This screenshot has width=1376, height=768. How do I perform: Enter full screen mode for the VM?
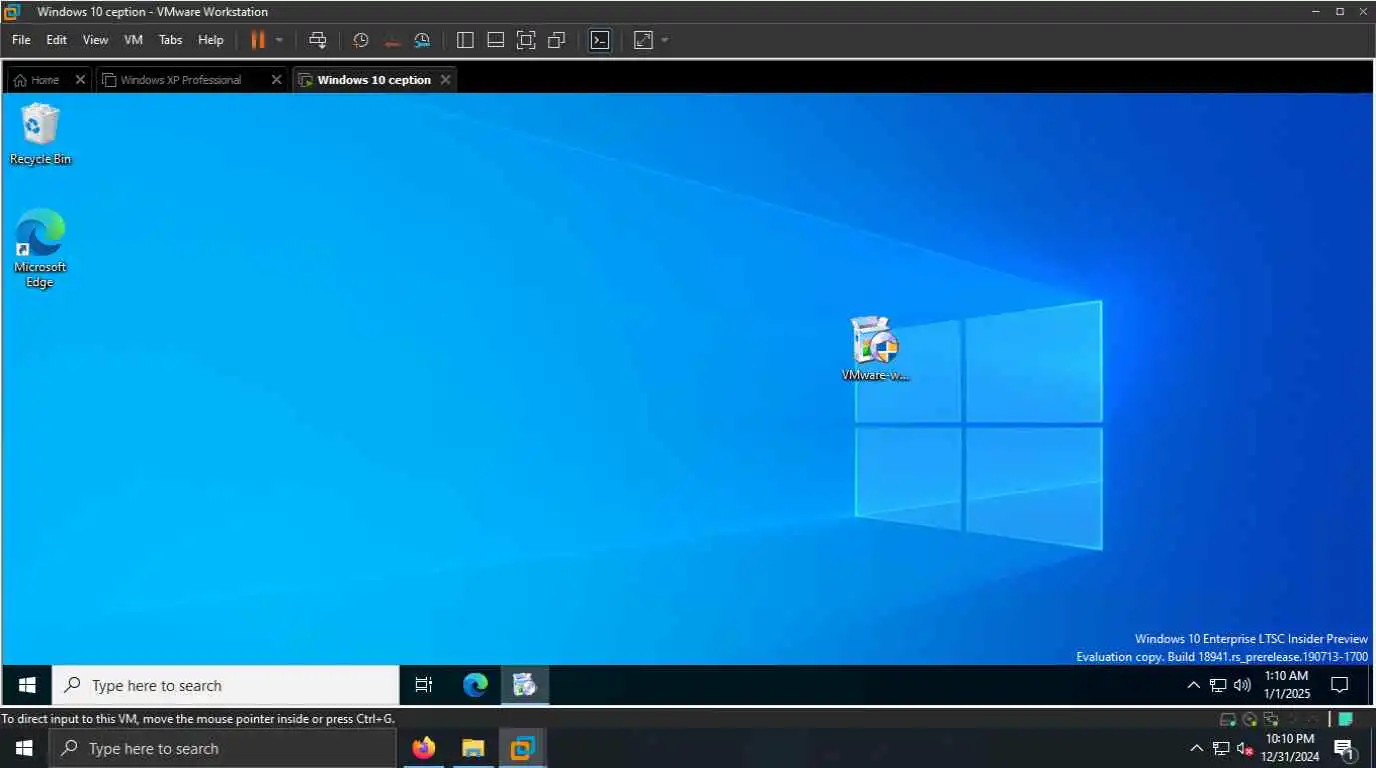[526, 40]
